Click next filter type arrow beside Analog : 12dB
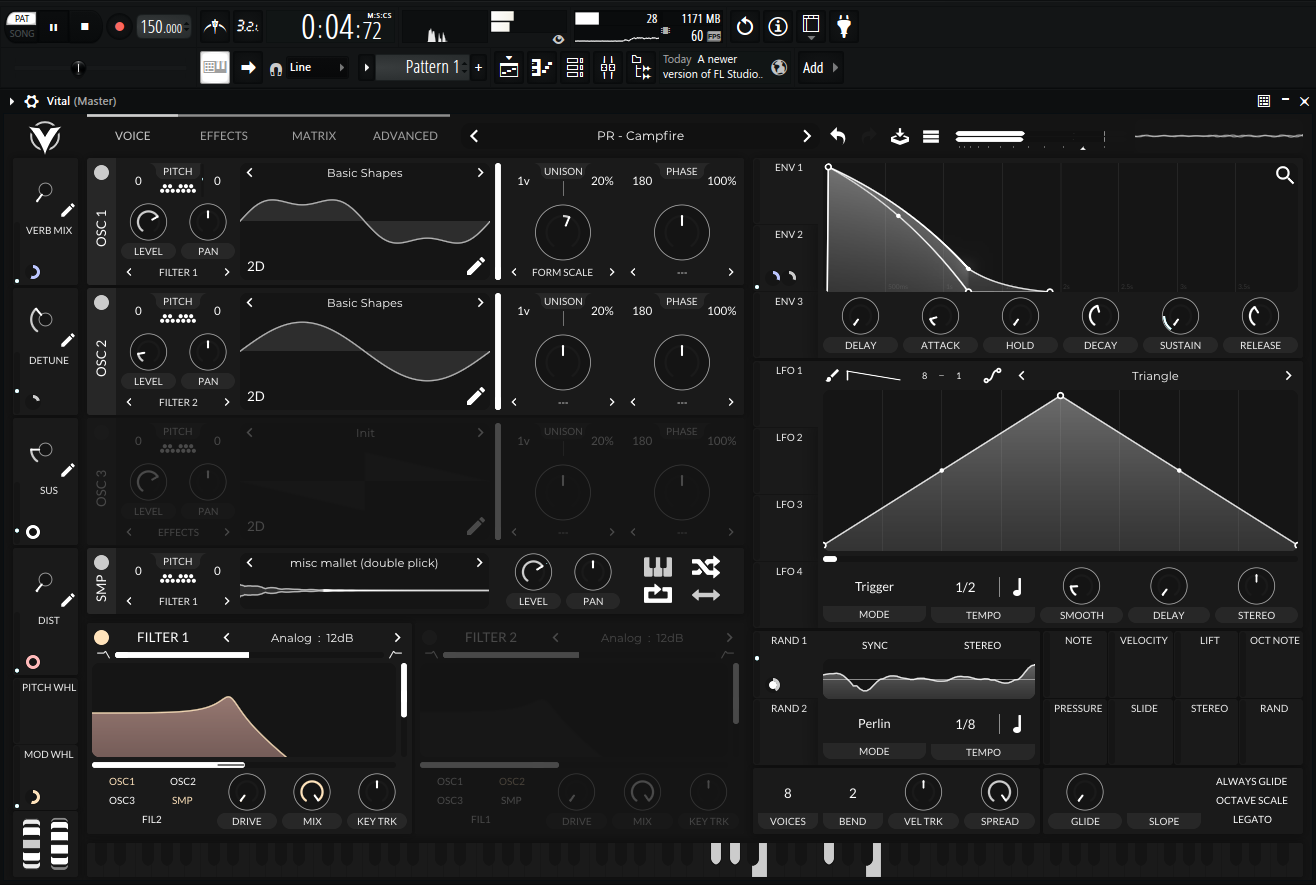The image size is (1316, 885). pos(397,638)
